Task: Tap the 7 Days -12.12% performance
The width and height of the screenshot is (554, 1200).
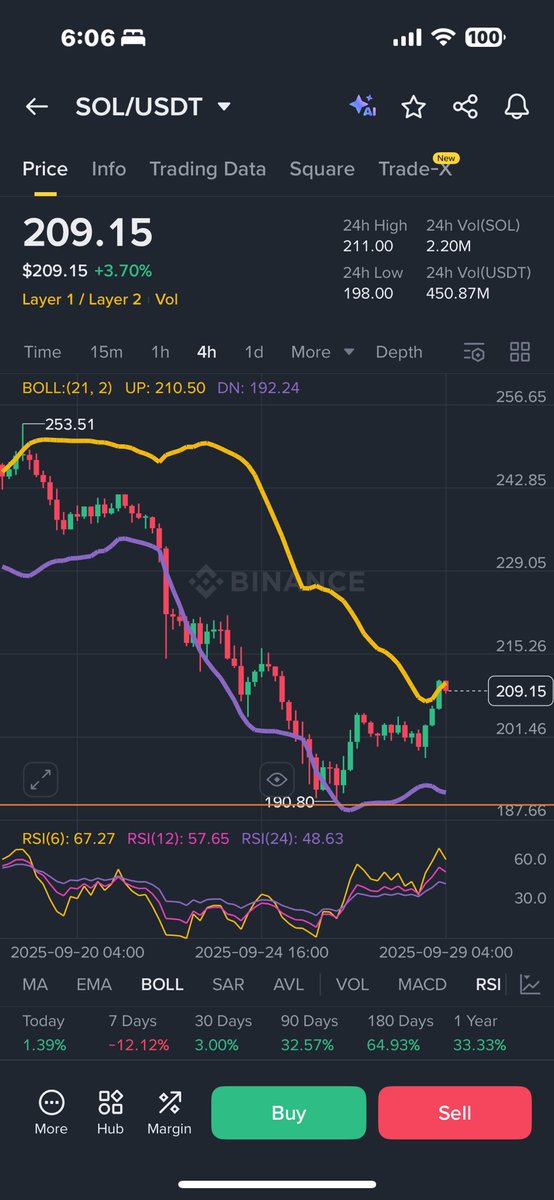Action: pos(139,1033)
